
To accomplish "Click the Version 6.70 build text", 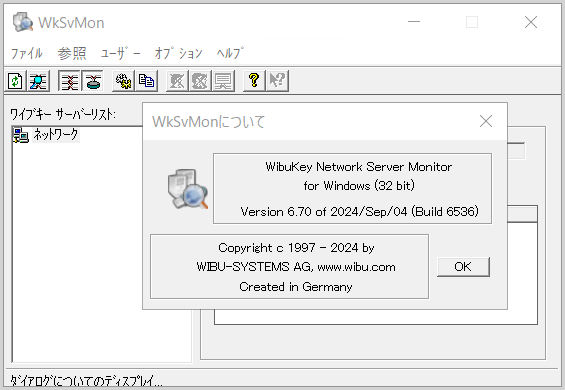I will (359, 212).
